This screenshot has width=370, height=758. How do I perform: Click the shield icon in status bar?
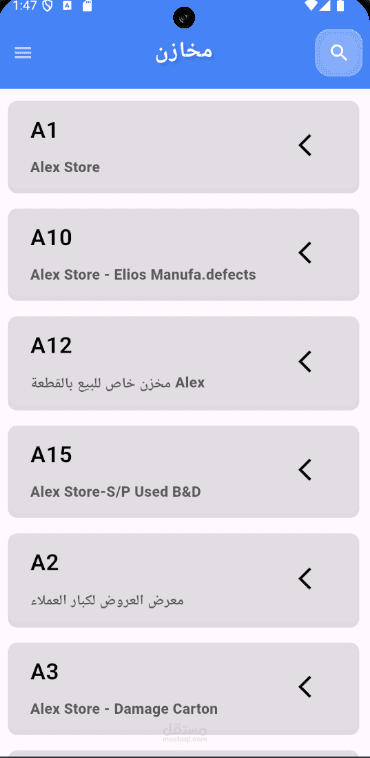pyautogui.click(x=48, y=6)
